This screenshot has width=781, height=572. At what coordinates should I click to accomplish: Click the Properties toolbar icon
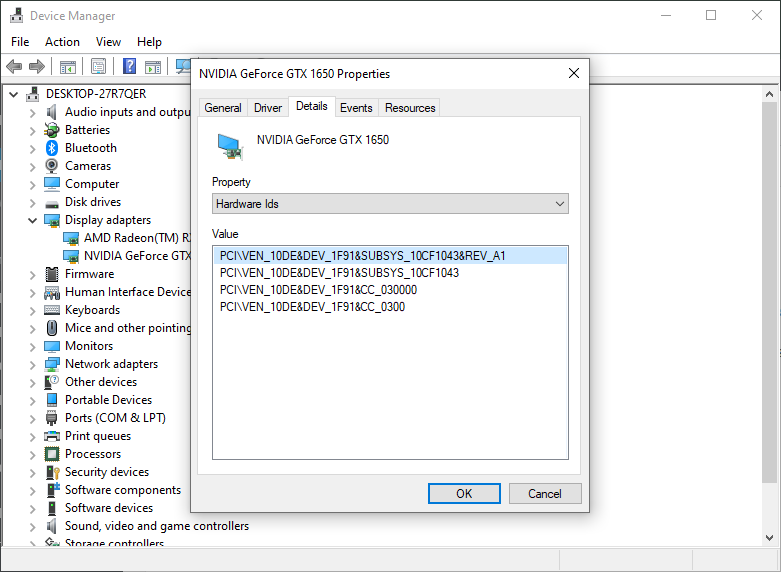tap(99, 67)
